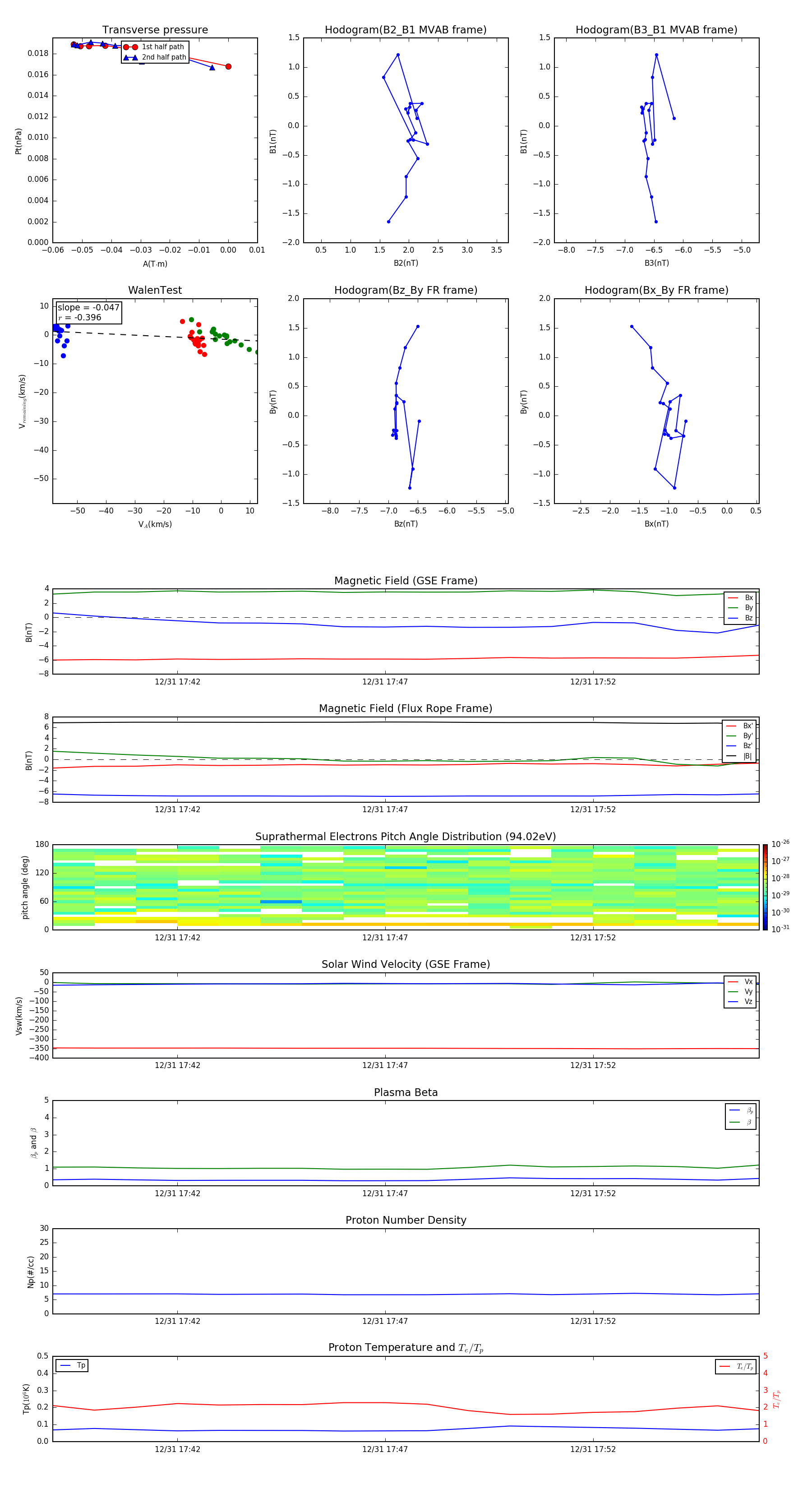This screenshot has width=812, height=1489.
Task: Click the 'V_A(km/s)' x-axis label
Action: tap(155, 524)
